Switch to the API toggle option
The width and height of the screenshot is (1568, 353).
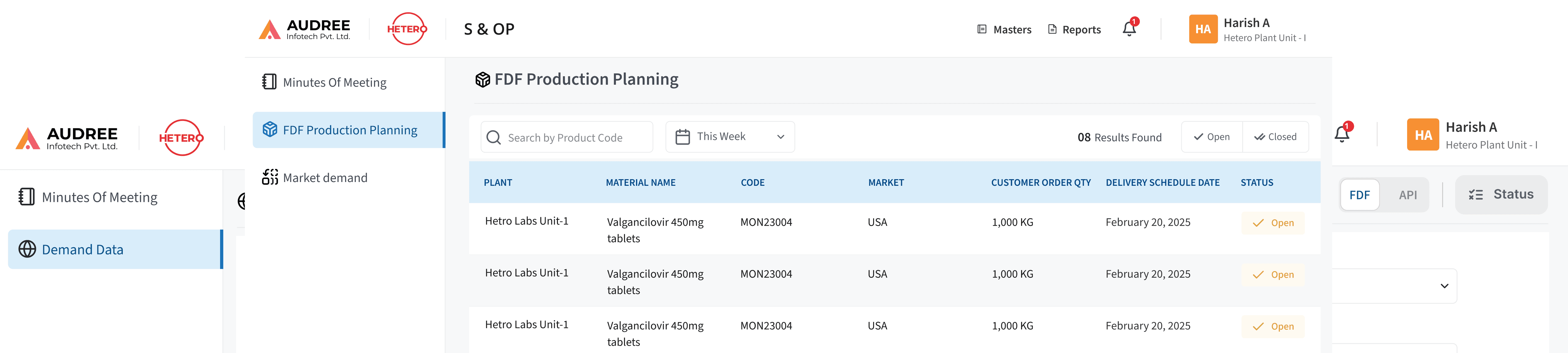point(1407,195)
